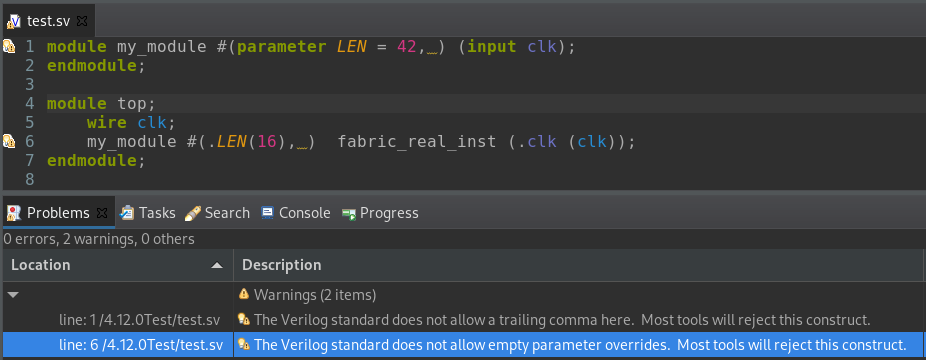Viewport: 926px width, 360px height.
Task: Click the underlined comma warning on line 6
Action: (x=302, y=142)
